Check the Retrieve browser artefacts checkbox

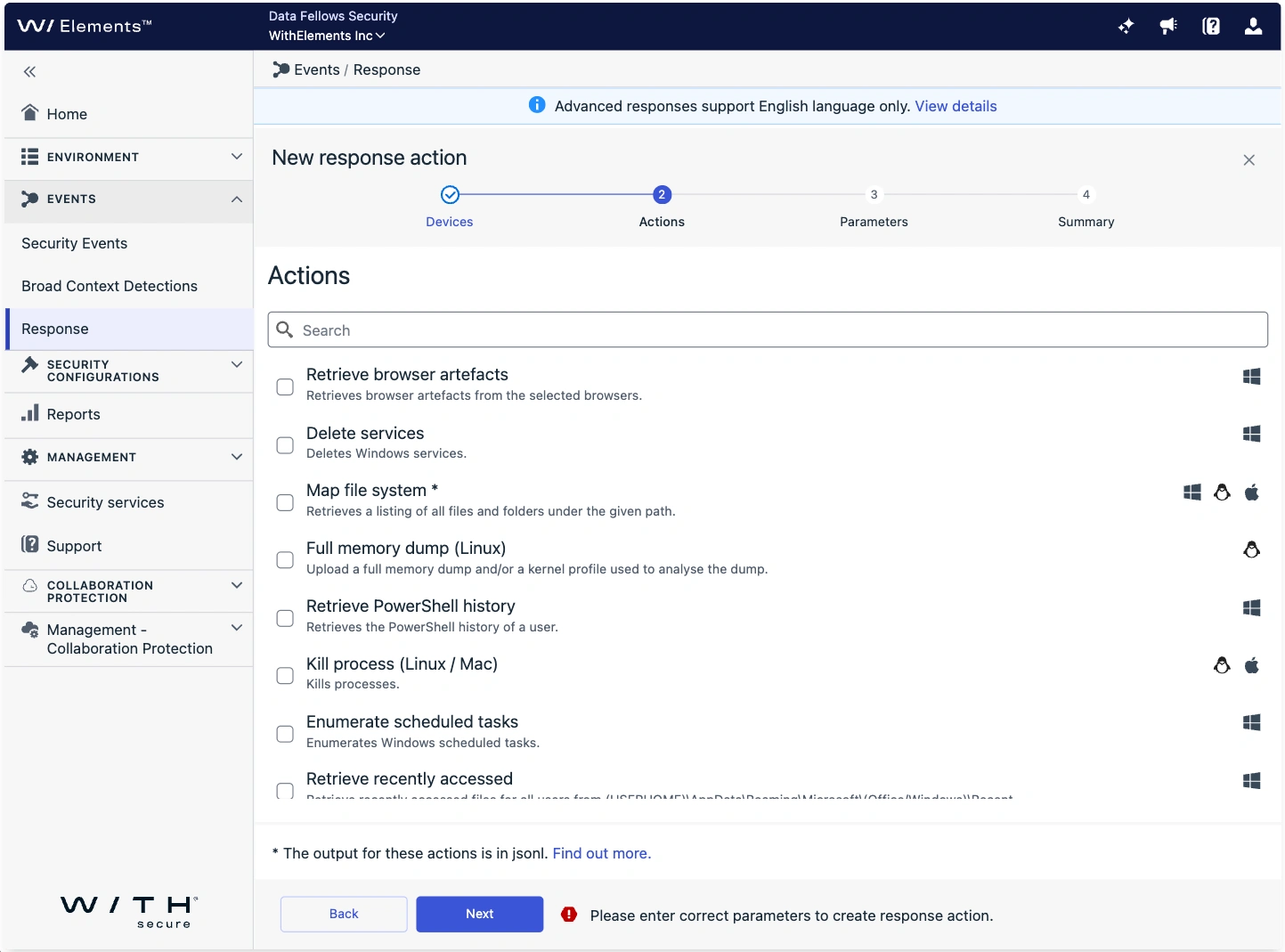coord(285,386)
